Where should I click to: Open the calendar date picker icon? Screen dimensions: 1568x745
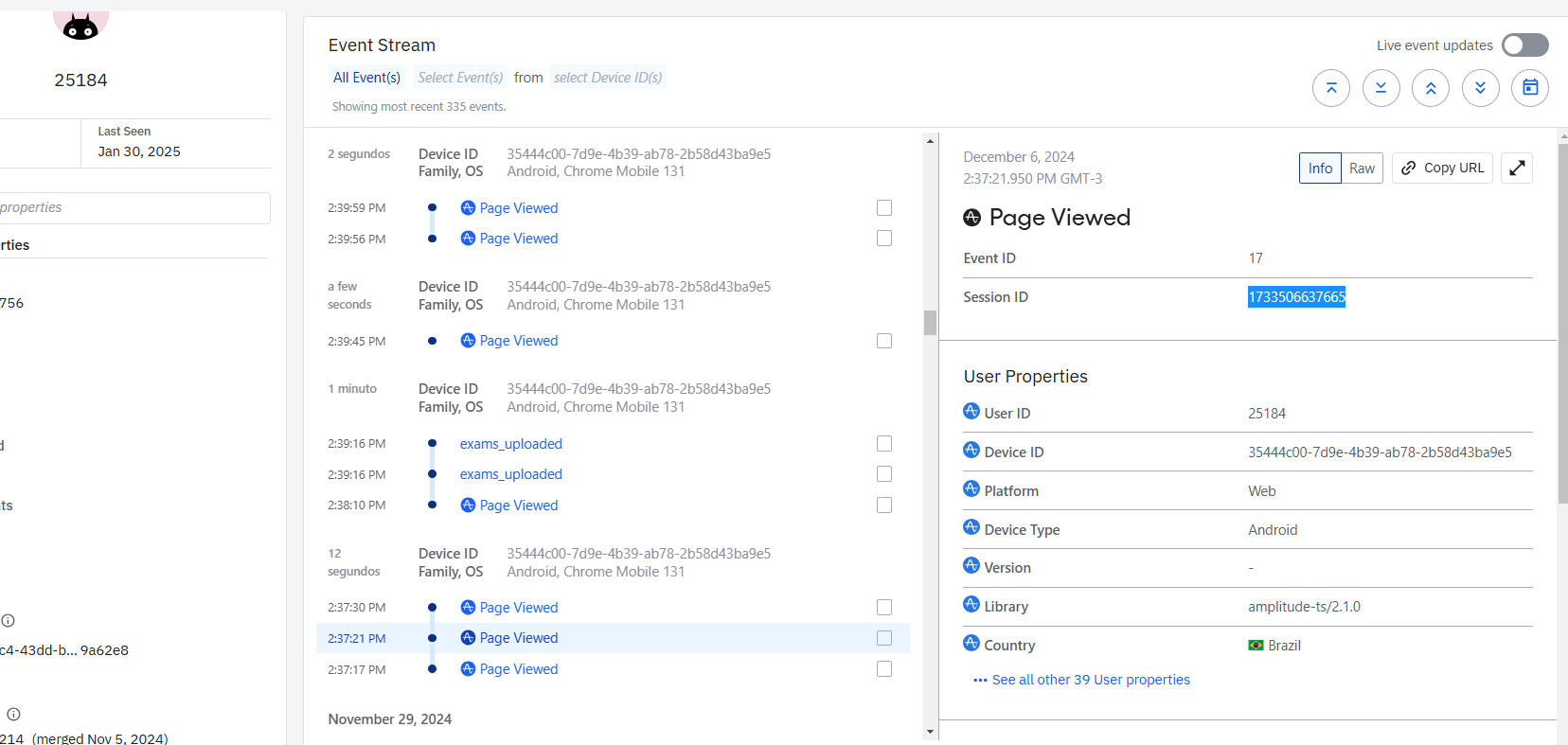click(x=1529, y=88)
